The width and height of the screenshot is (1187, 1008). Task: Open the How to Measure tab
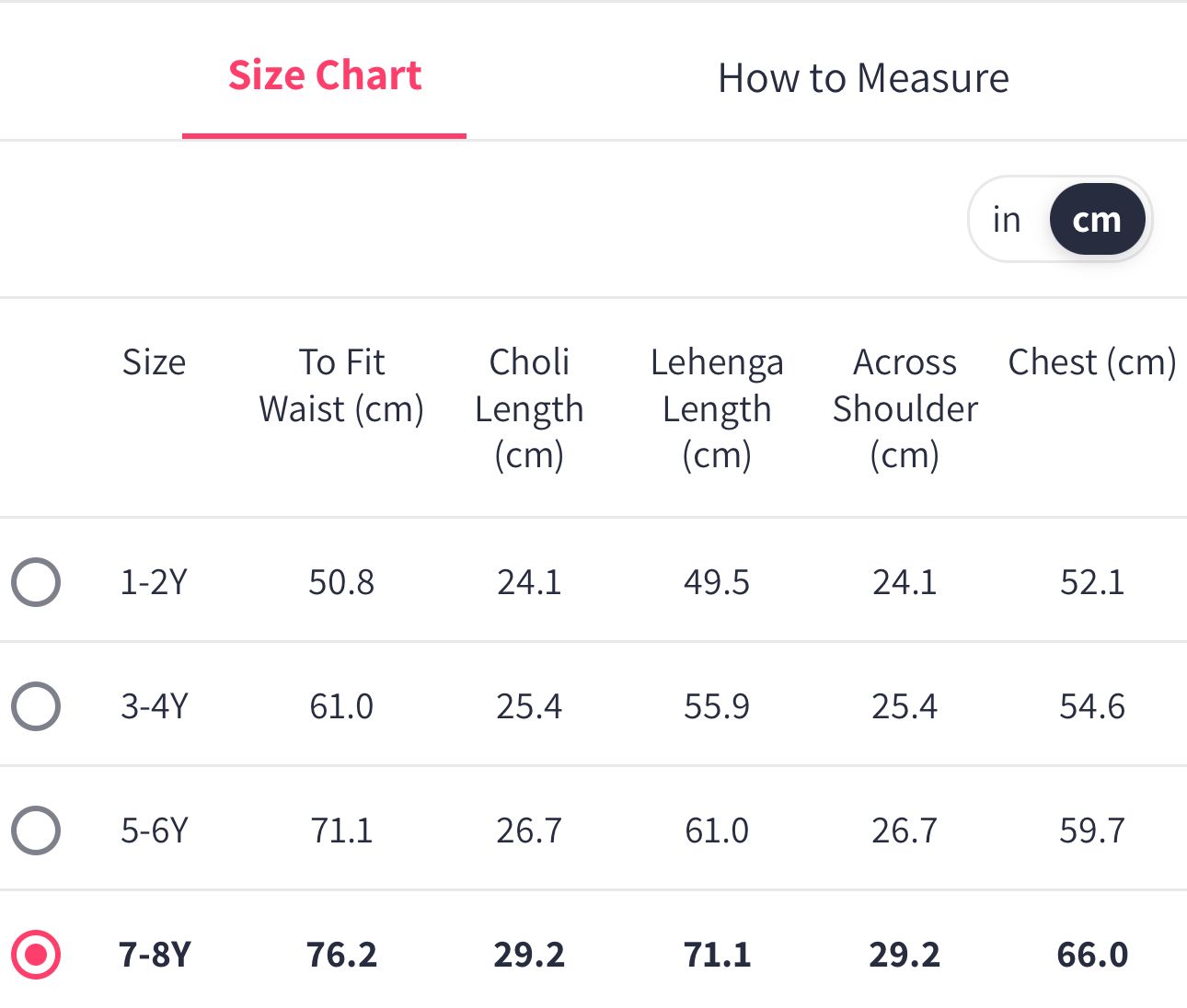(x=863, y=78)
